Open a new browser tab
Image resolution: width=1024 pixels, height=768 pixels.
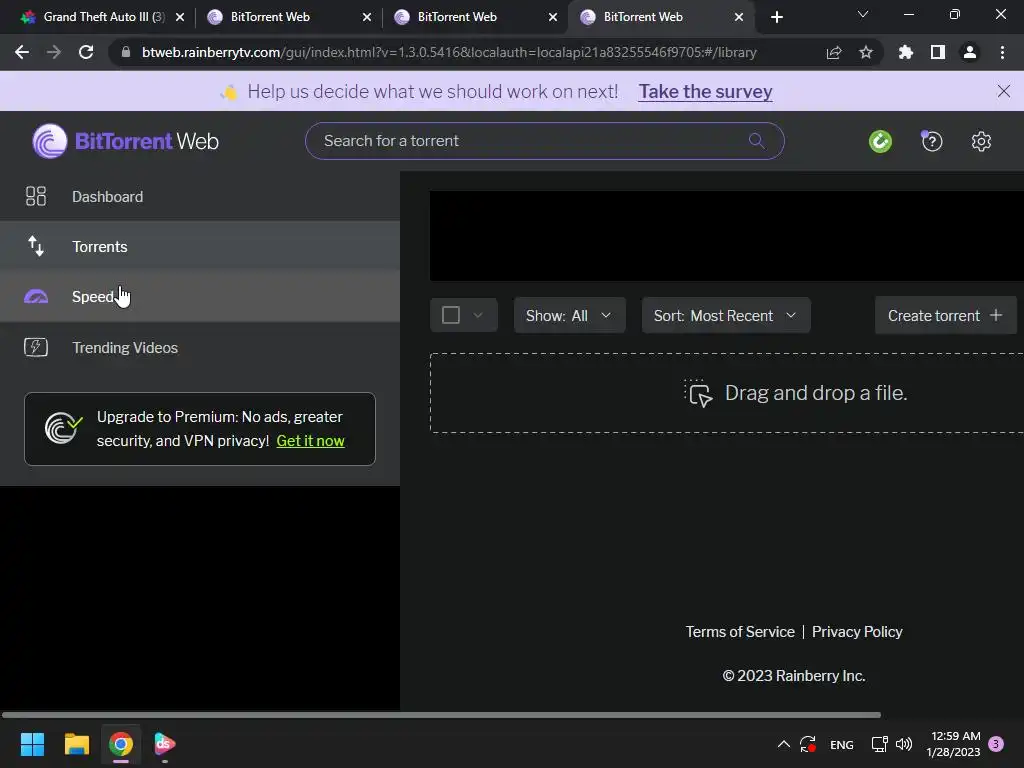coord(776,17)
